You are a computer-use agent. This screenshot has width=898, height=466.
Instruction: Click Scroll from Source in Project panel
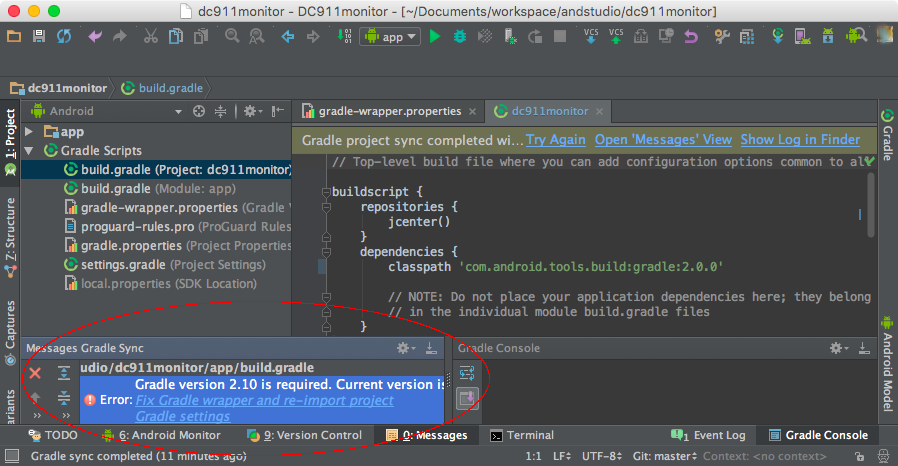click(199, 111)
